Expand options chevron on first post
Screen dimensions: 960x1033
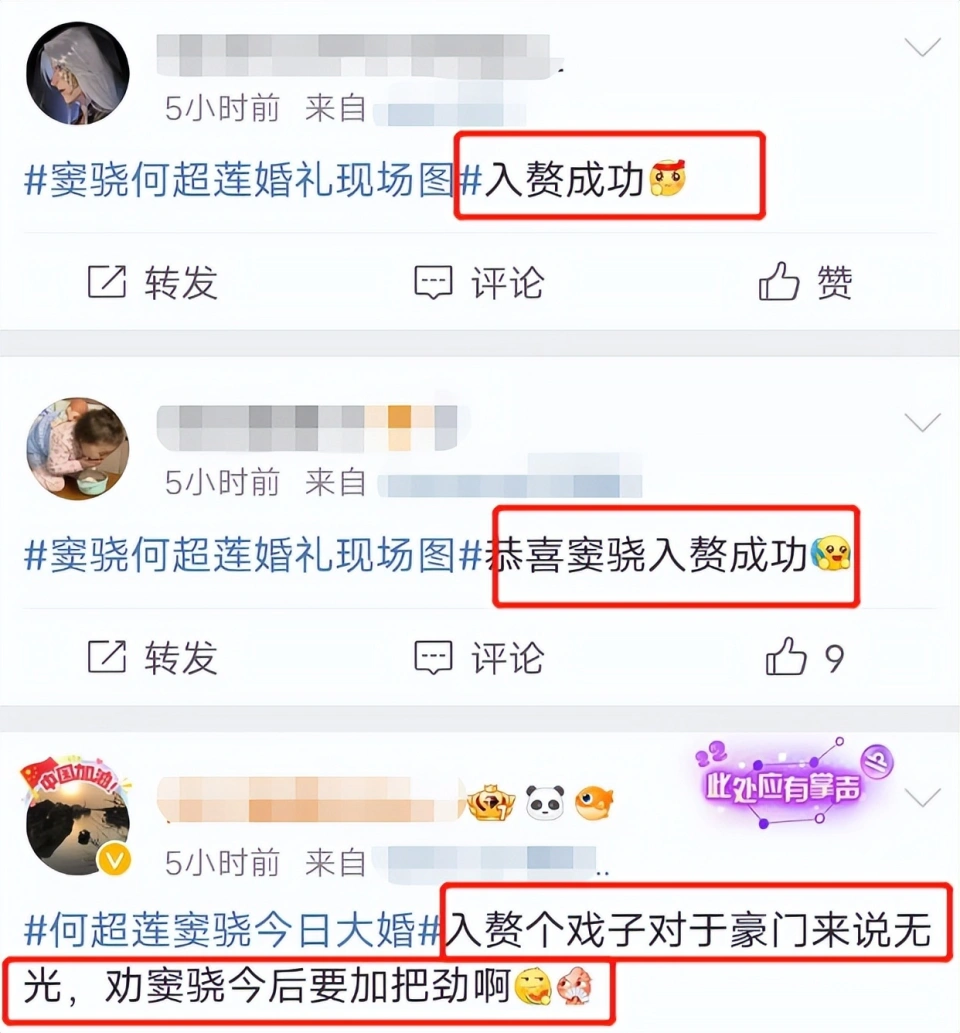pyautogui.click(x=922, y=47)
